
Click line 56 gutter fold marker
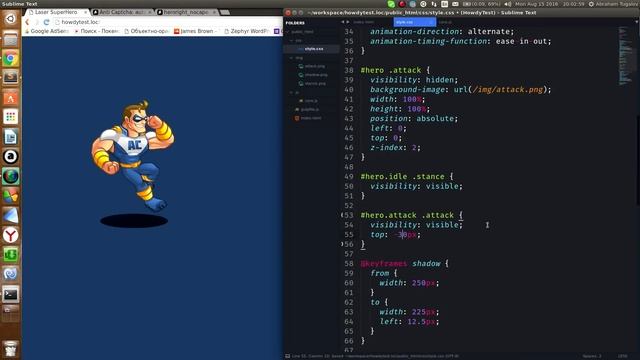coord(342,244)
